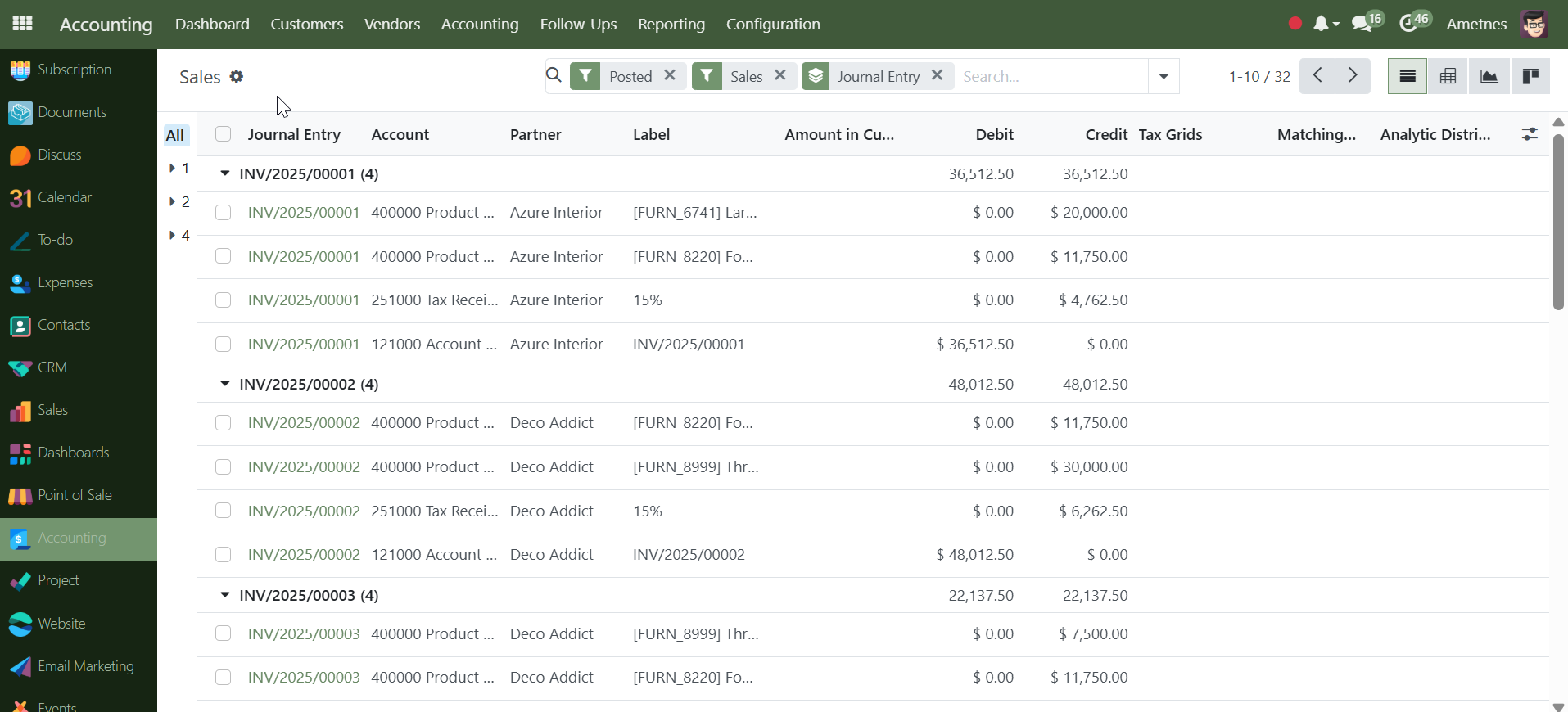This screenshot has height=712, width=1568.
Task: Open the Reporting menu
Action: (x=671, y=24)
